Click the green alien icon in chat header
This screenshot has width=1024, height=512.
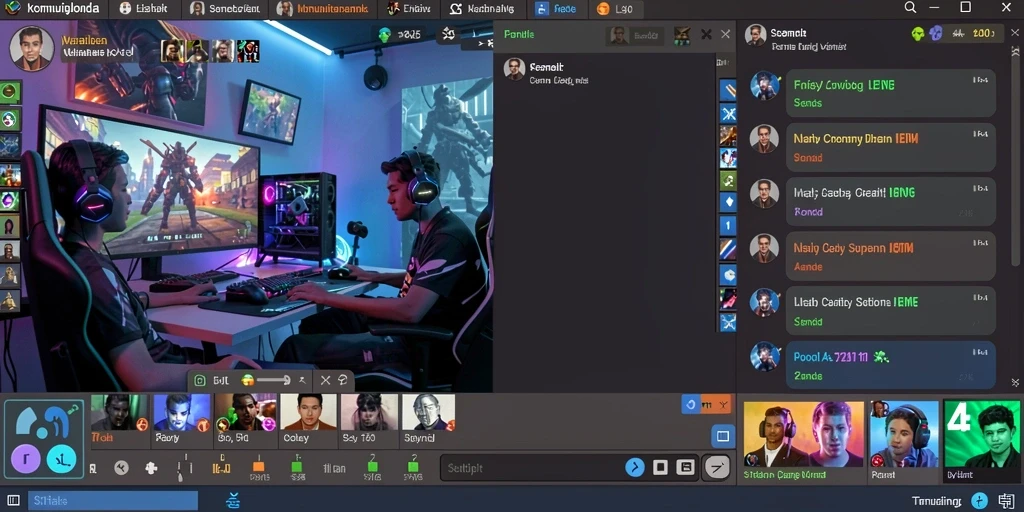[918, 34]
